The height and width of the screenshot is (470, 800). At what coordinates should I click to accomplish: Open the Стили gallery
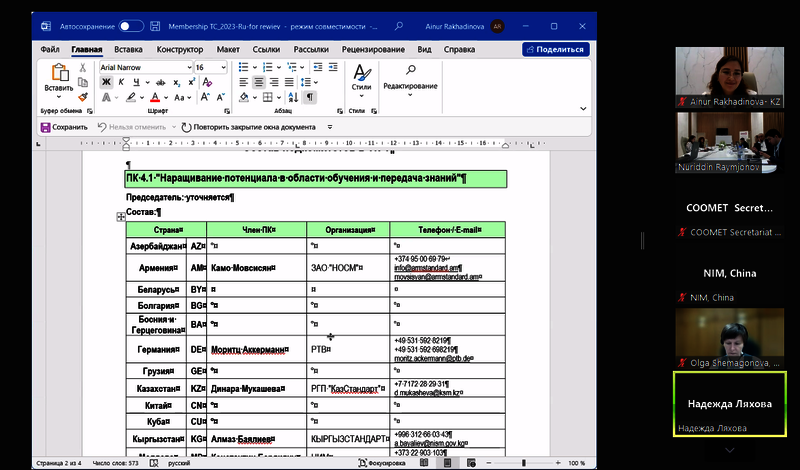click(362, 81)
